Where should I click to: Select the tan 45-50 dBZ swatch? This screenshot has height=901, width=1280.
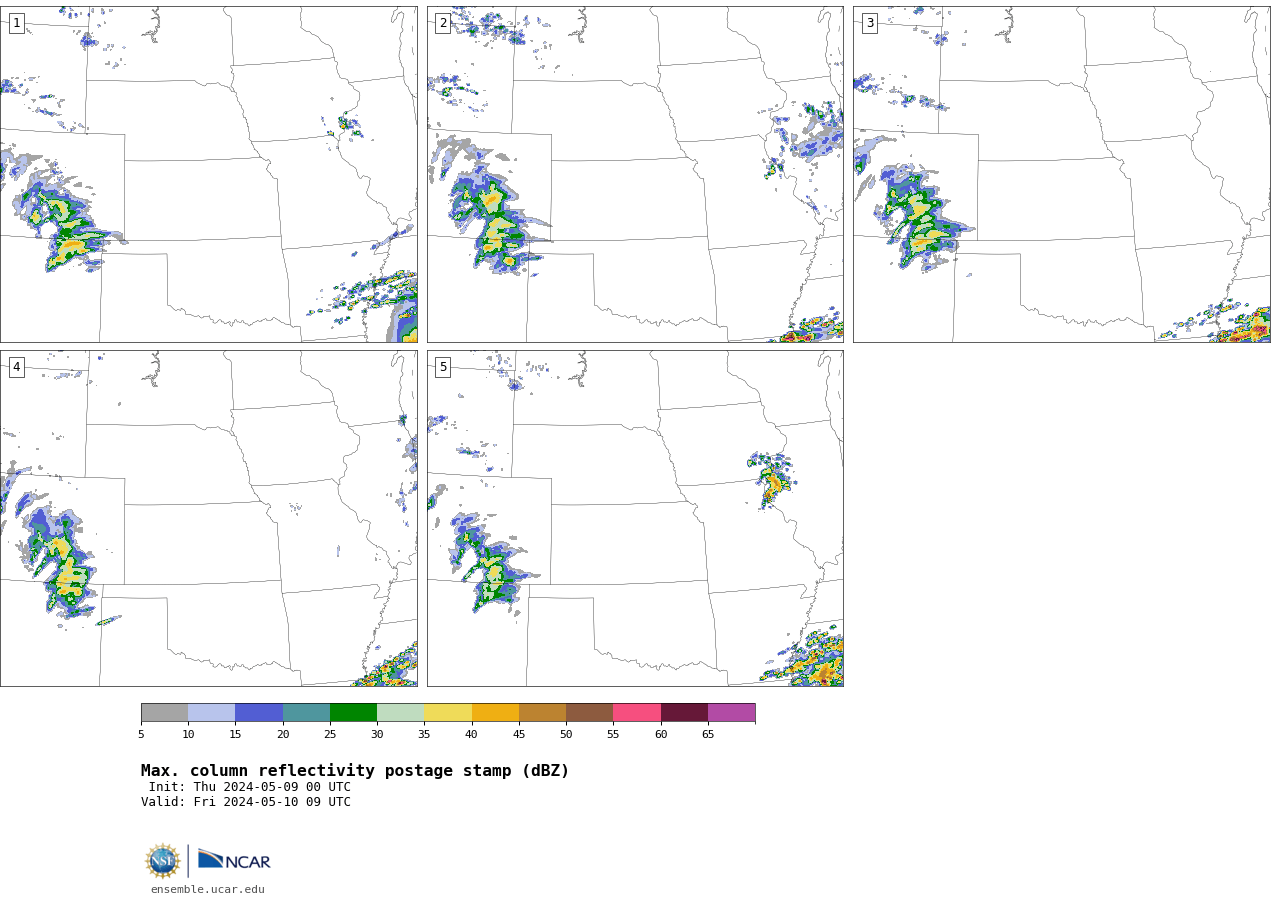[x=542, y=712]
